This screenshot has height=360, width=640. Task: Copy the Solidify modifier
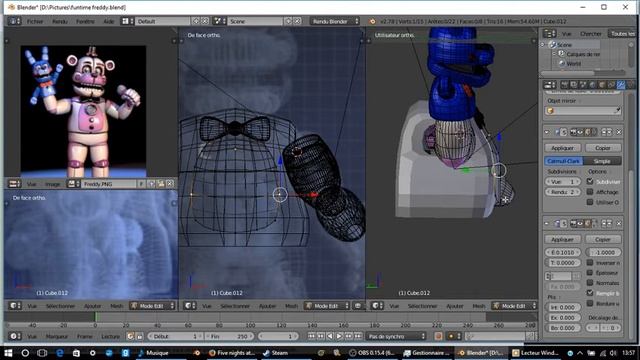[x=603, y=239]
